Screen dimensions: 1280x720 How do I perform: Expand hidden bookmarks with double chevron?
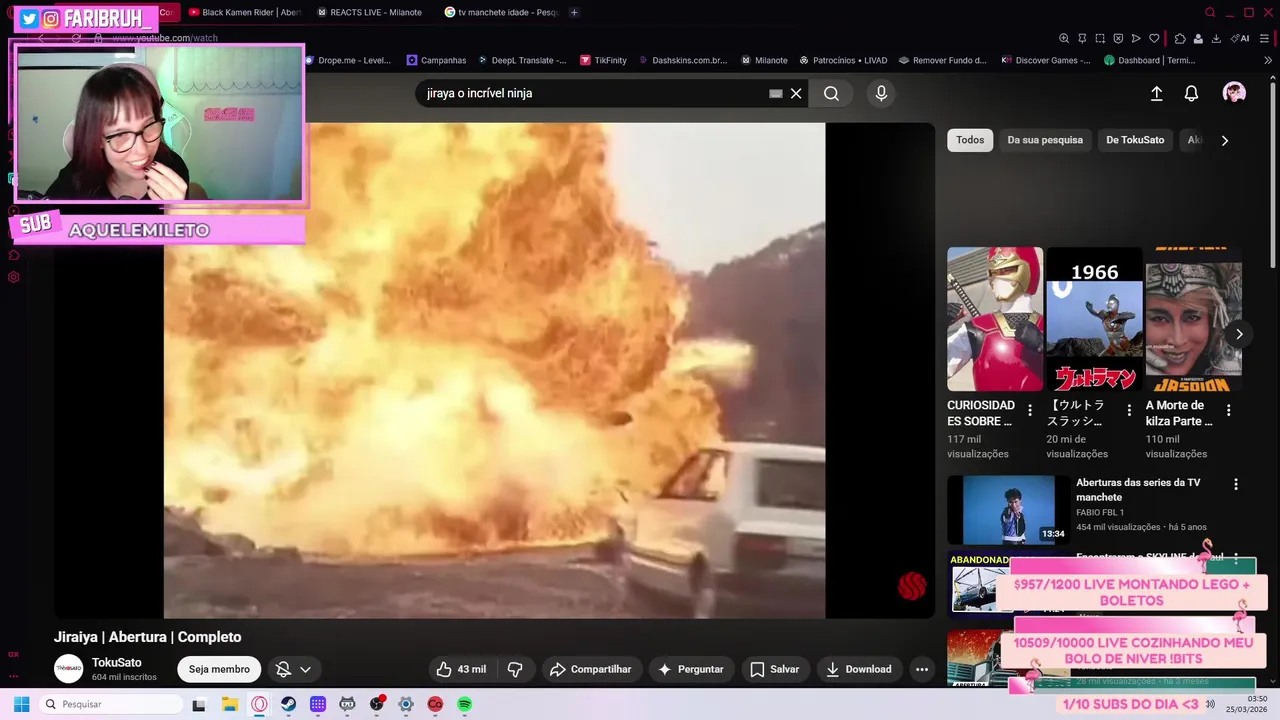click(x=1268, y=60)
